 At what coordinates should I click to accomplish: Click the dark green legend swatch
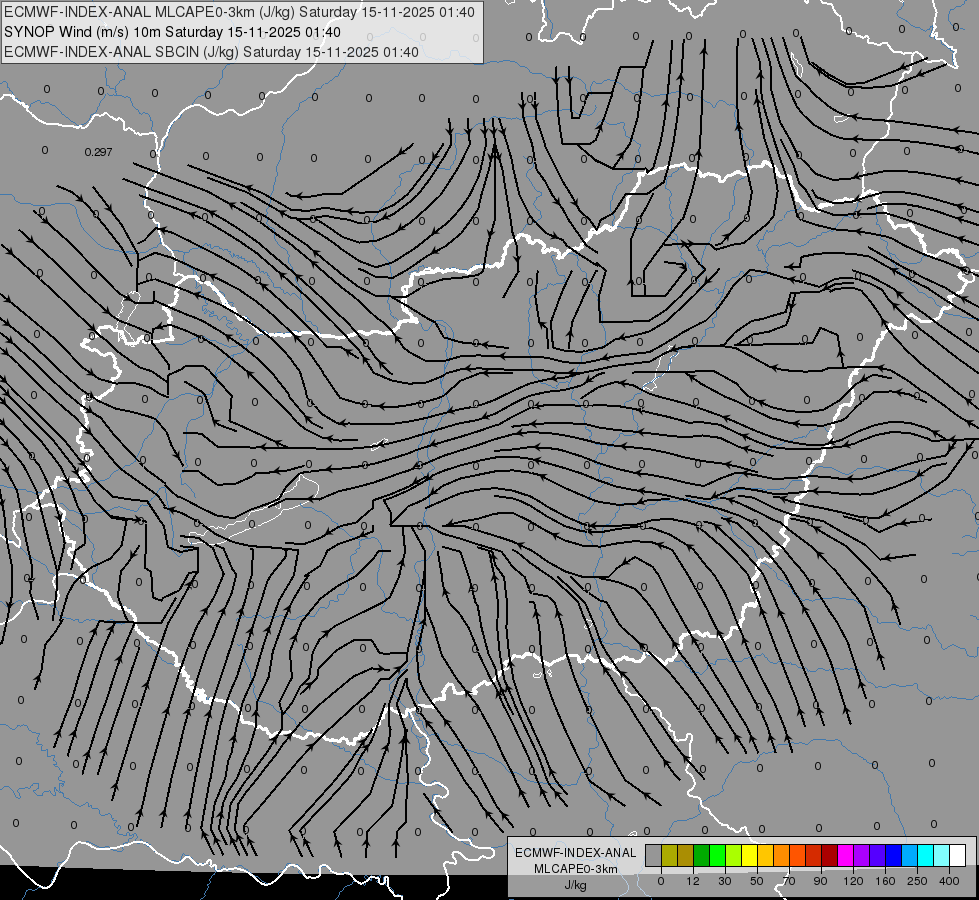[701, 855]
